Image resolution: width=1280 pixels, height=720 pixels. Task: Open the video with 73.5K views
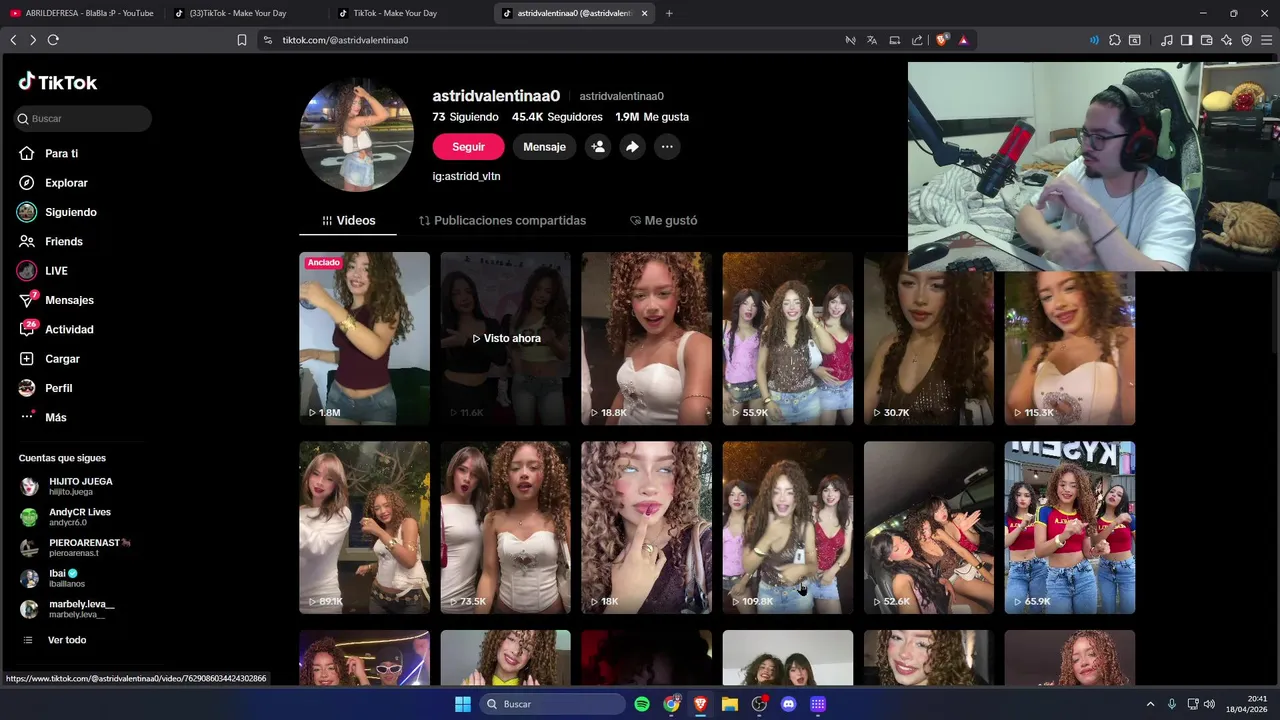505,527
